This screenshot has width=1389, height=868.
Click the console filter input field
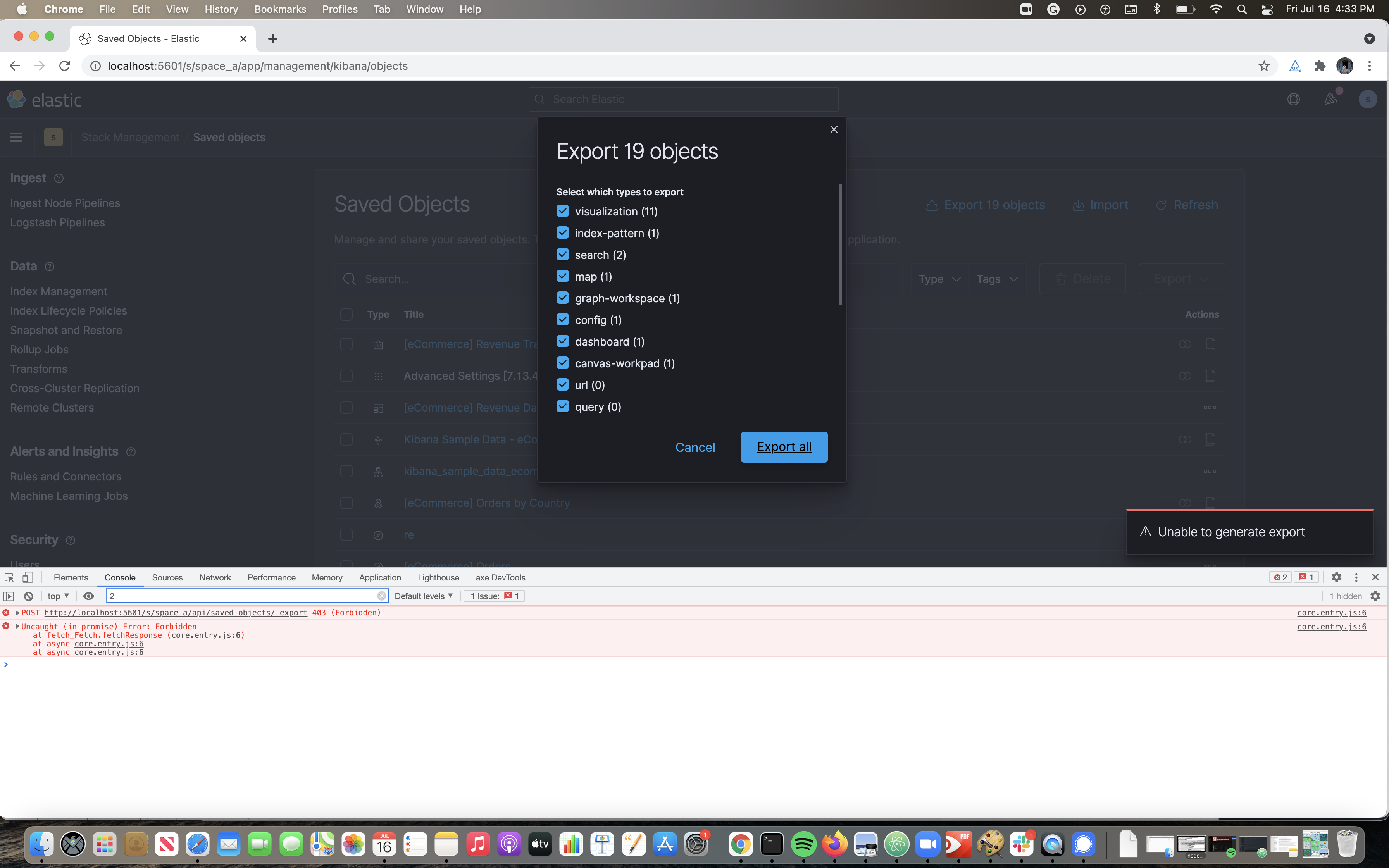point(241,596)
